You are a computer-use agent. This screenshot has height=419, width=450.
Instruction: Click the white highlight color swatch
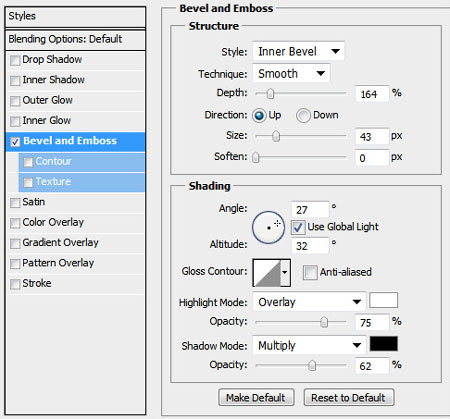383,300
